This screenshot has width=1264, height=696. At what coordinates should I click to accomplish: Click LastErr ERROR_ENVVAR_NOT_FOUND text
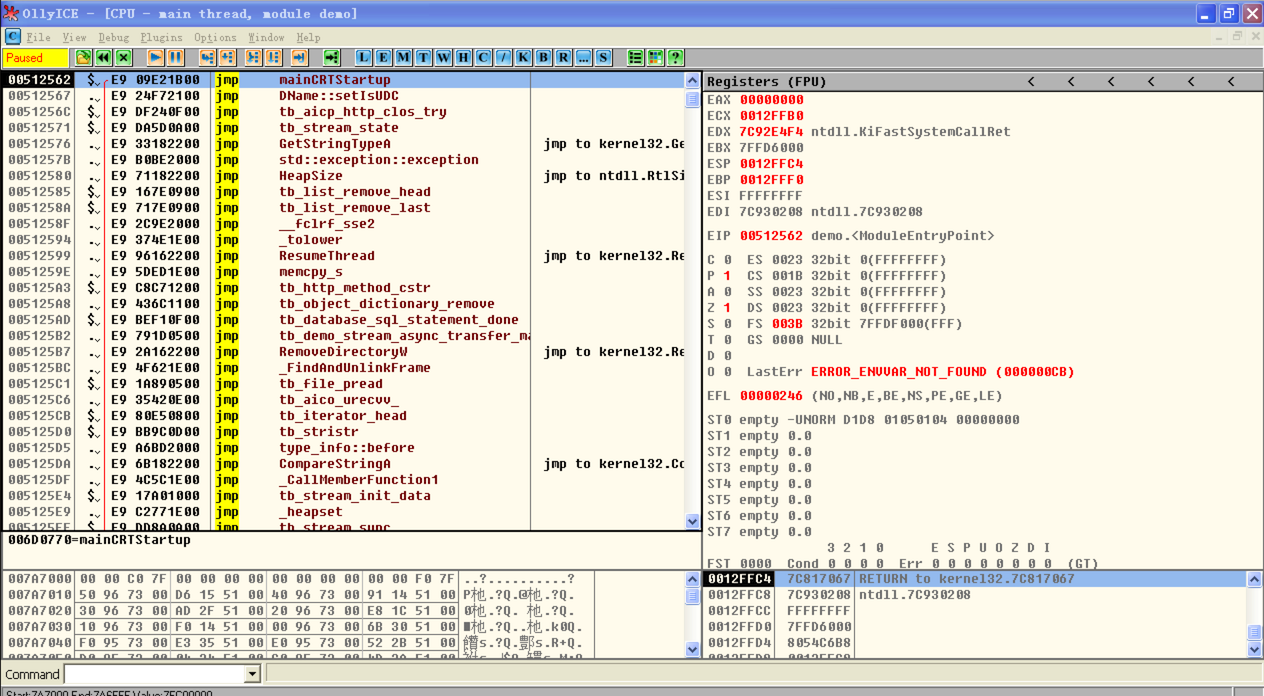coord(942,371)
